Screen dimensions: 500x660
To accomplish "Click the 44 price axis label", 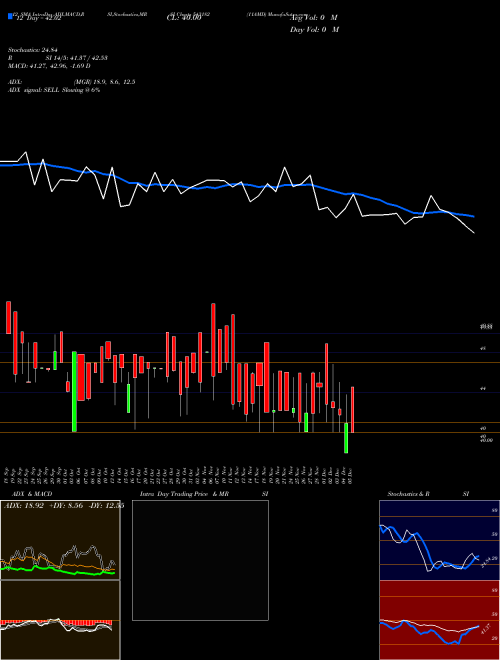I will [483, 389].
